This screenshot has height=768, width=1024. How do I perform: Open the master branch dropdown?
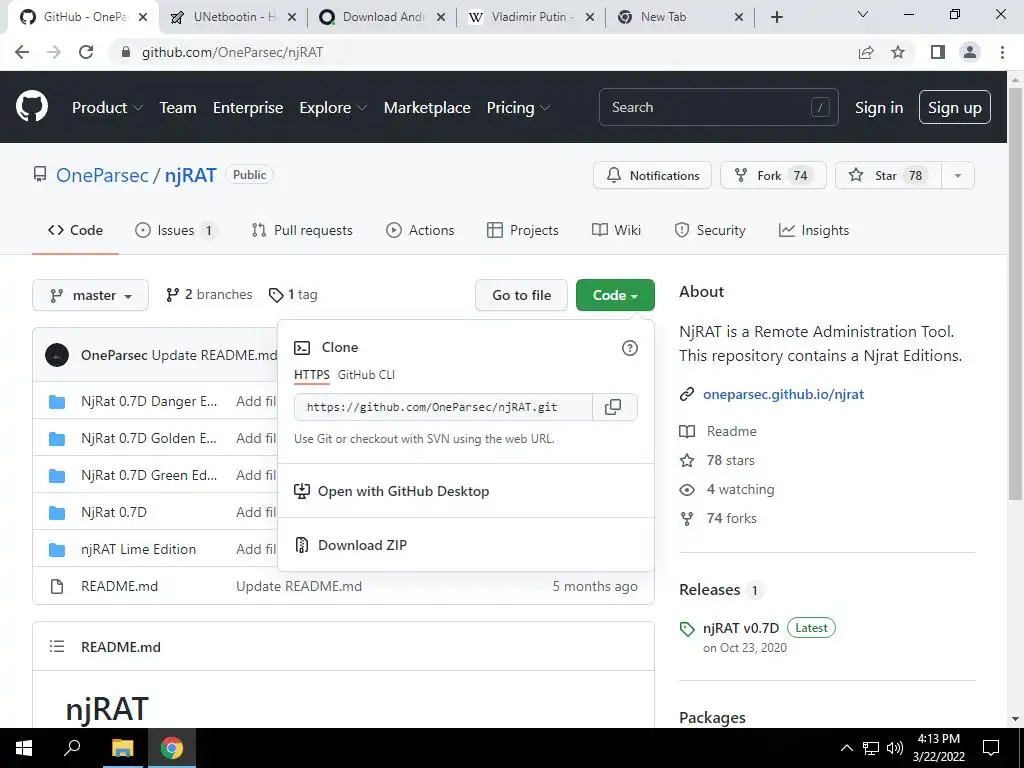click(x=90, y=295)
